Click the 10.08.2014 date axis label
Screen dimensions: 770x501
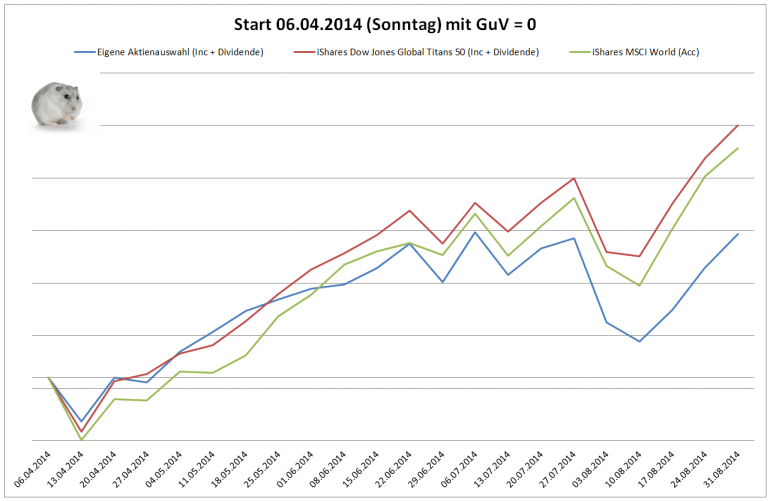623,470
